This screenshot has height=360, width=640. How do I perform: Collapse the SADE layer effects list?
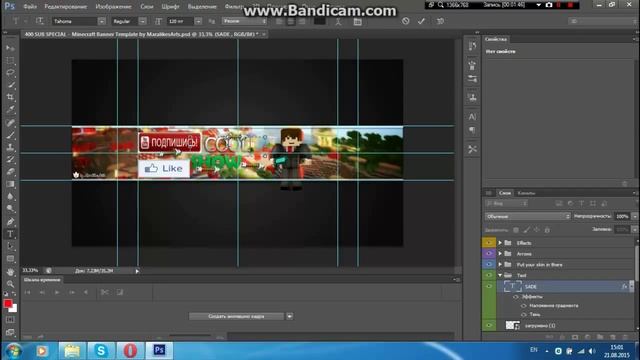(632, 287)
